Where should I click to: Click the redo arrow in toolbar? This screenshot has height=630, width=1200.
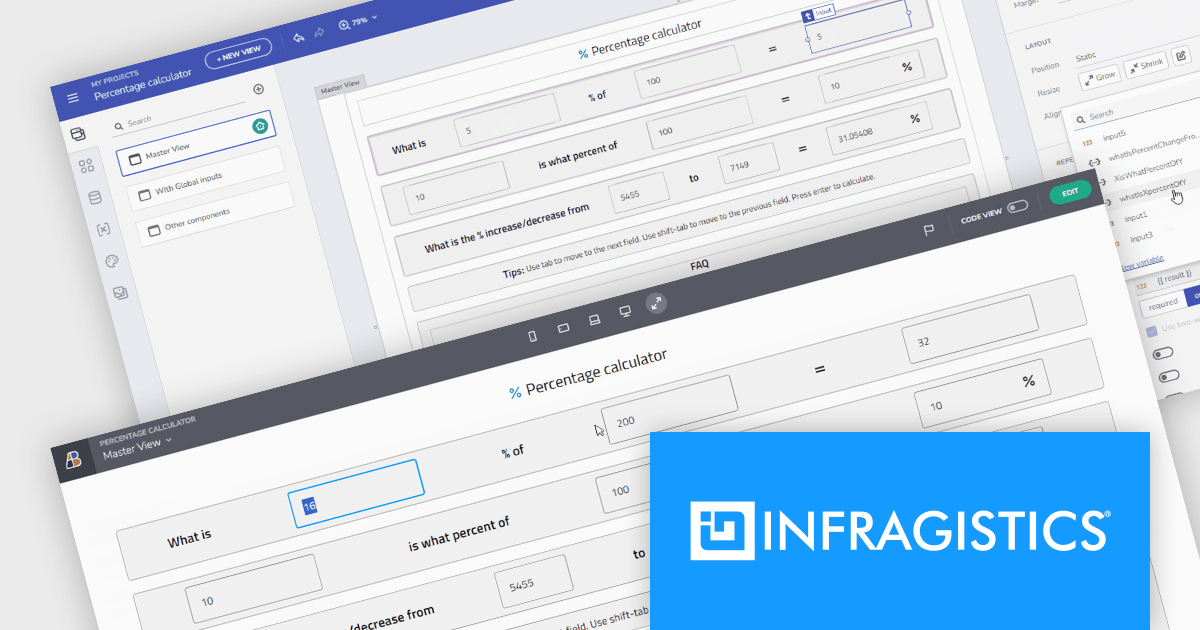coord(318,32)
